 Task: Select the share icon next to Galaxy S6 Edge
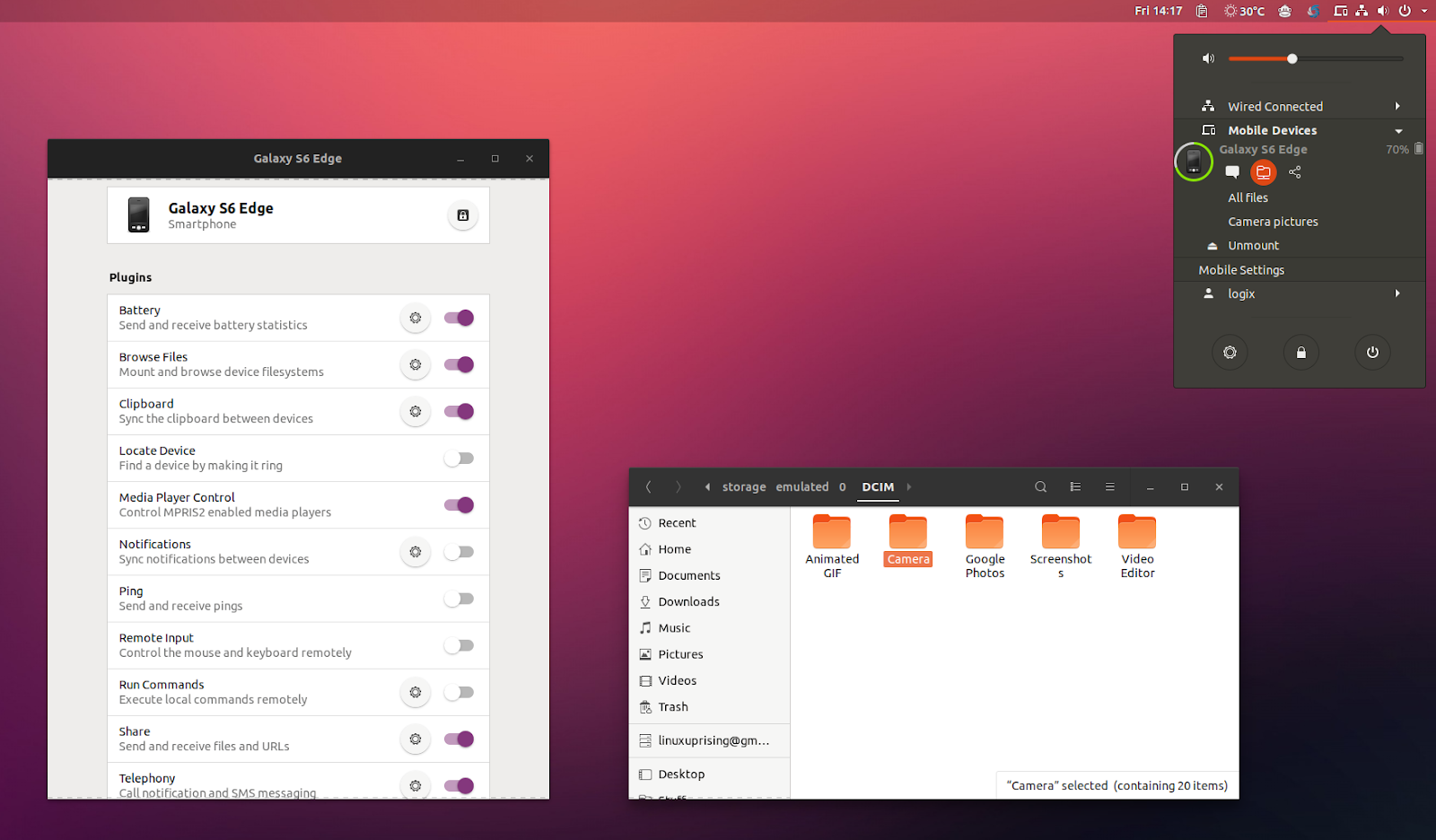[1294, 172]
